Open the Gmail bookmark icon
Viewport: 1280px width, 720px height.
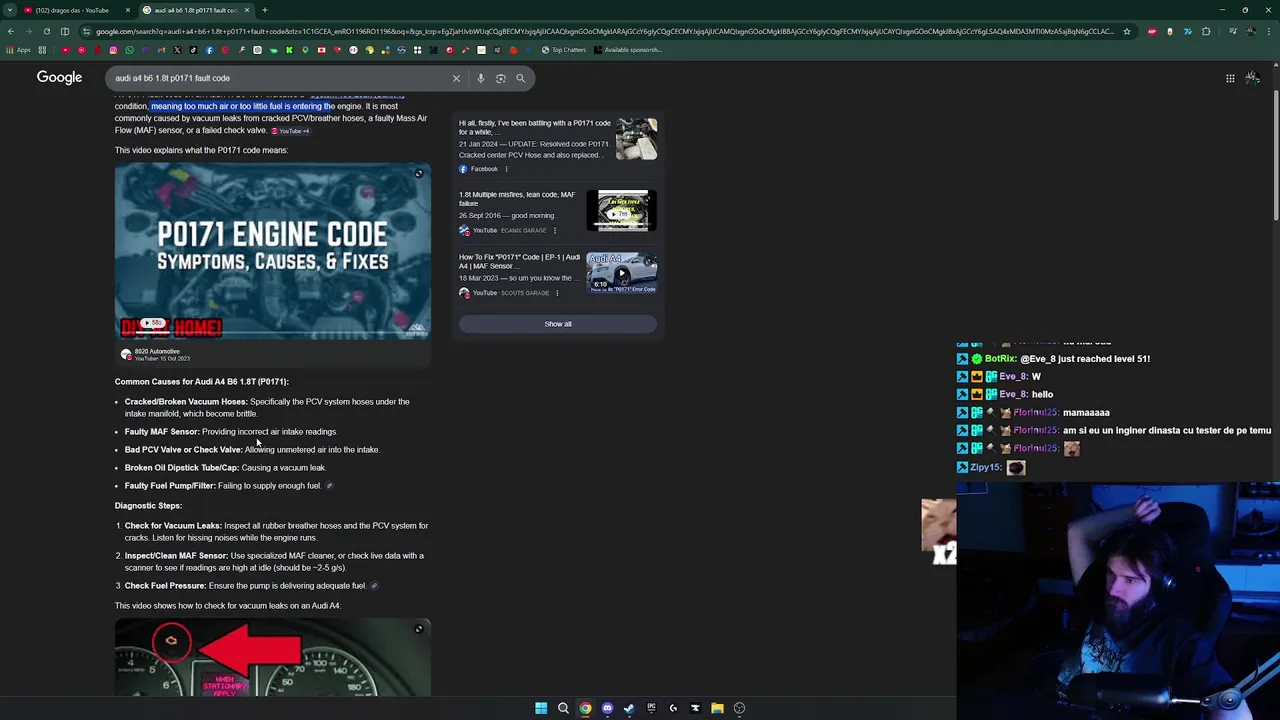pyautogui.click(x=161, y=50)
